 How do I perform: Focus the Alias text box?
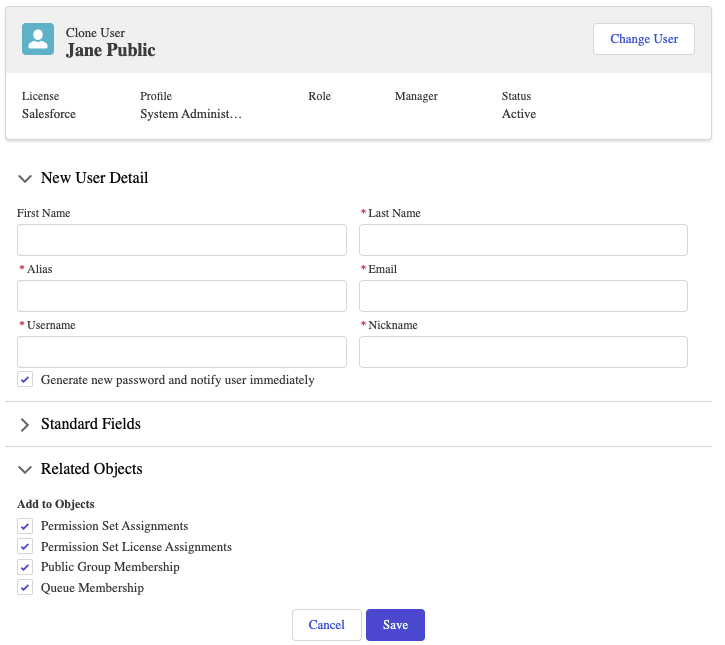(x=182, y=296)
